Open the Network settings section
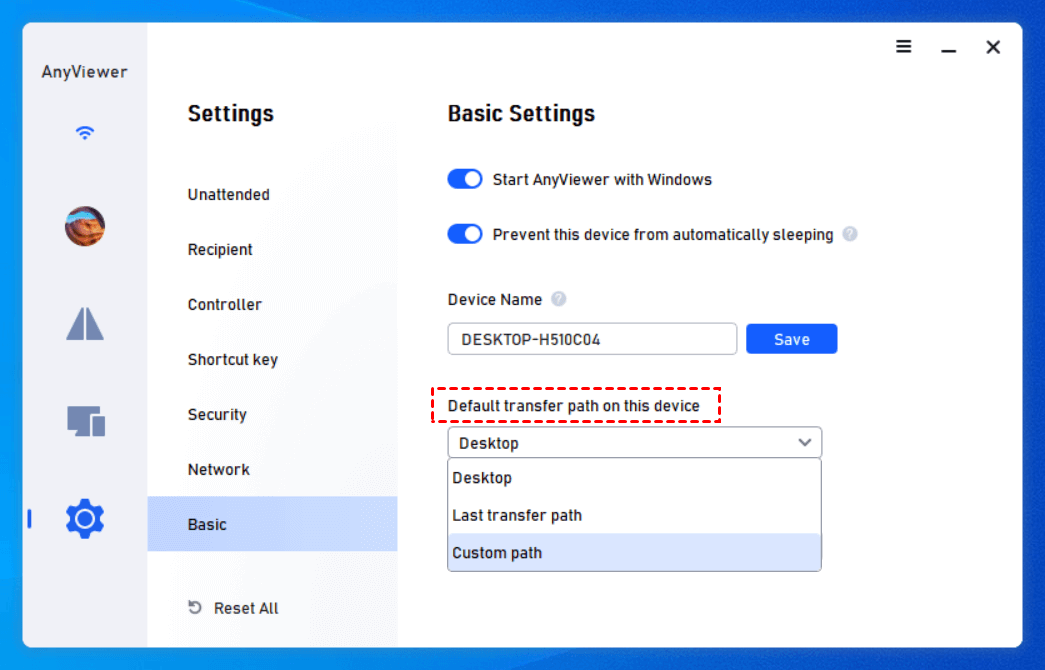This screenshot has width=1045, height=670. pyautogui.click(x=218, y=469)
